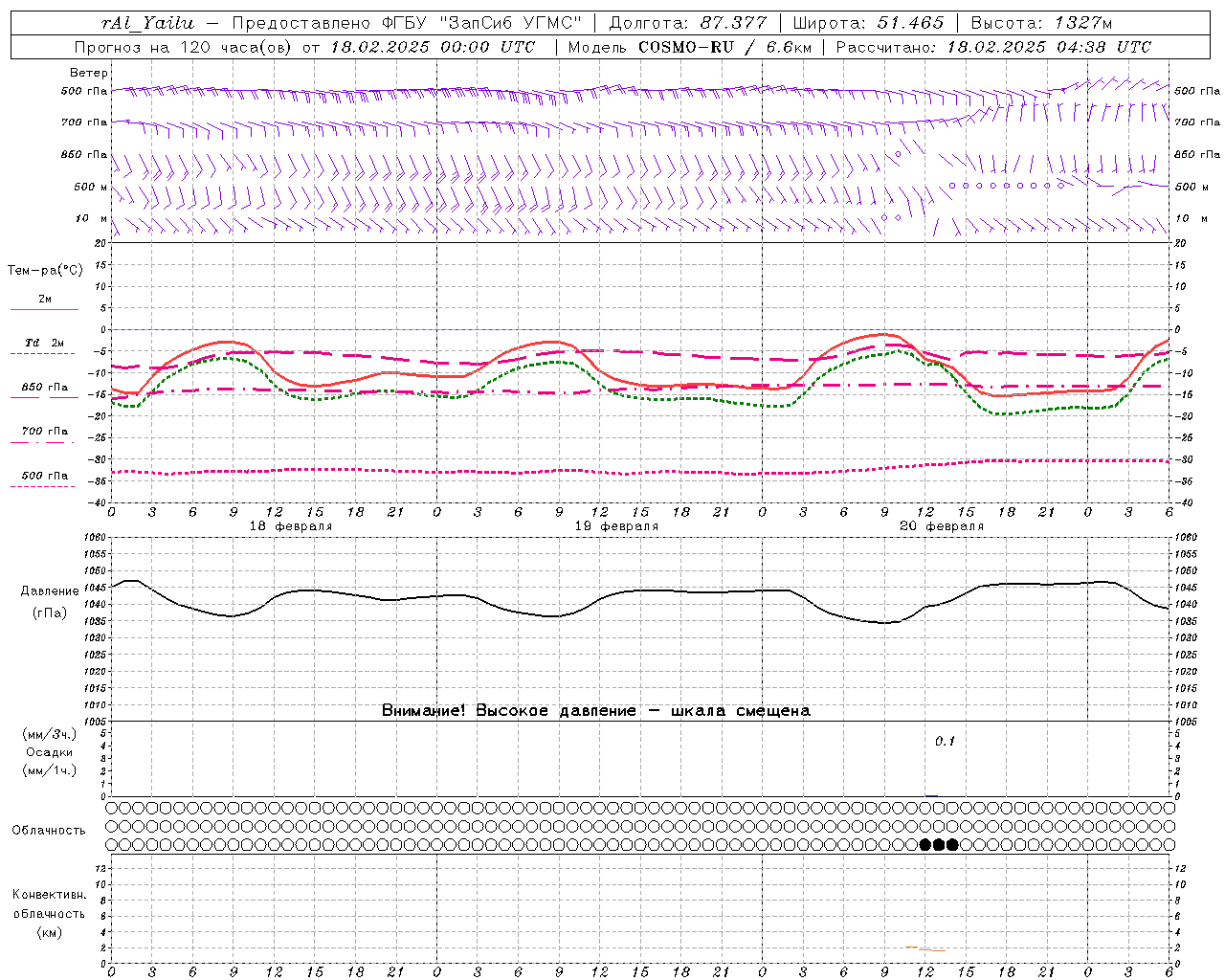This screenshot has height=980, width=1225.
Task: Click the dotted pink line sample under the 500 гПа legend
Action: click(43, 486)
